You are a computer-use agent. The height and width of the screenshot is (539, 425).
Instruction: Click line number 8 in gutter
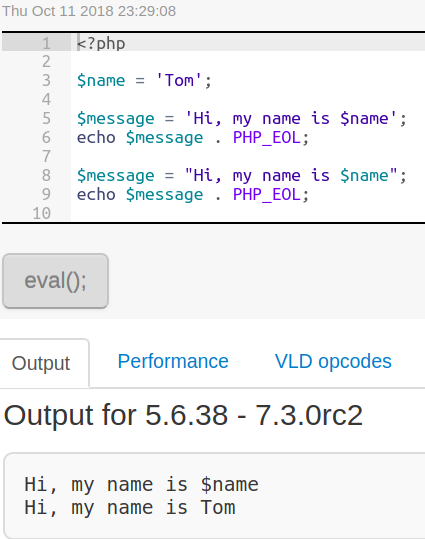click(x=46, y=175)
